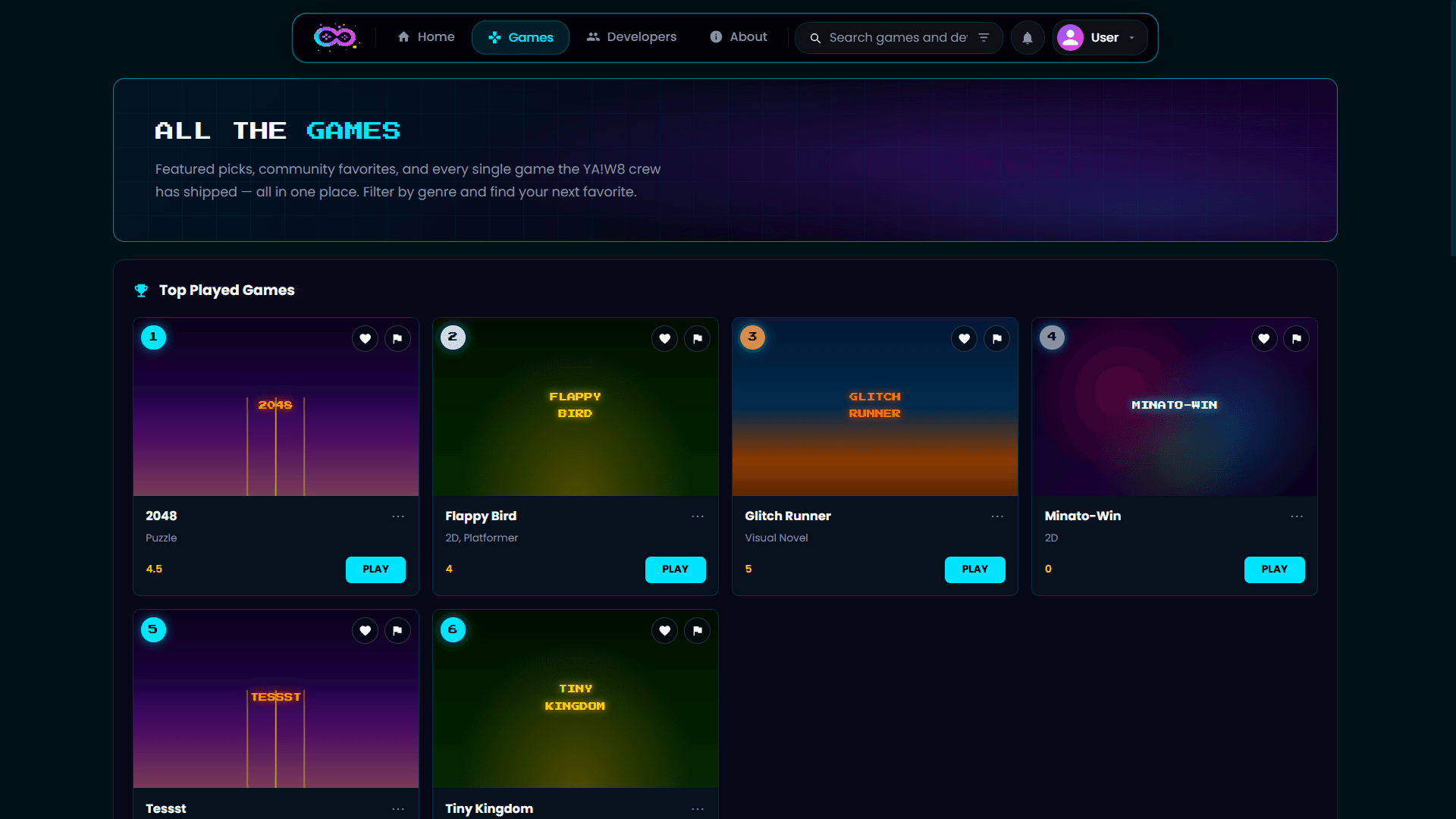This screenshot has height=819, width=1456.
Task: Open more options for Tiny Kingdom
Action: (x=698, y=809)
